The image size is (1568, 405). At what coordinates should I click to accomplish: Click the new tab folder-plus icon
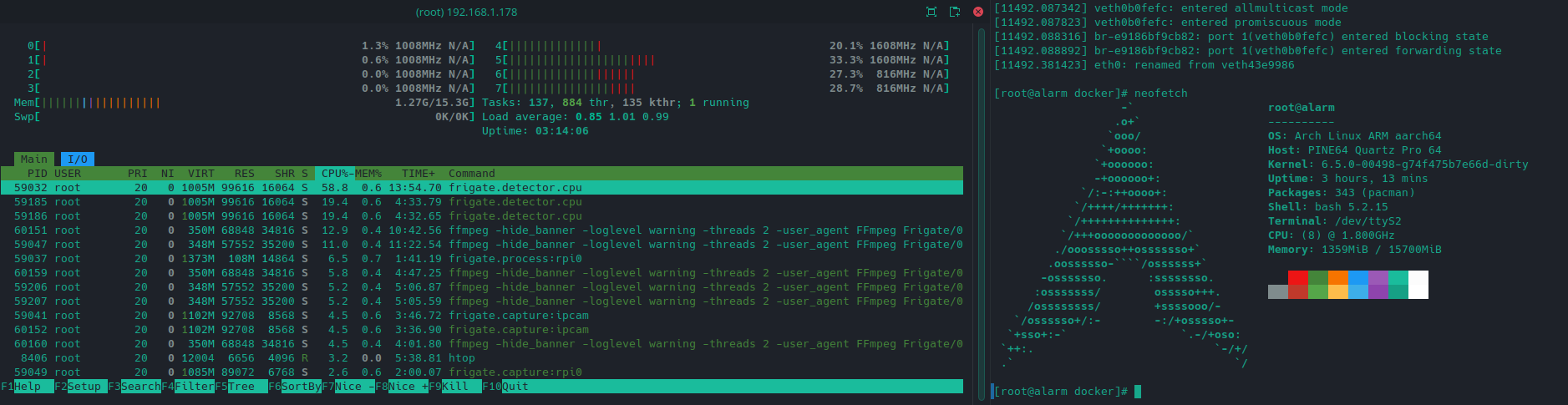pyautogui.click(x=955, y=12)
